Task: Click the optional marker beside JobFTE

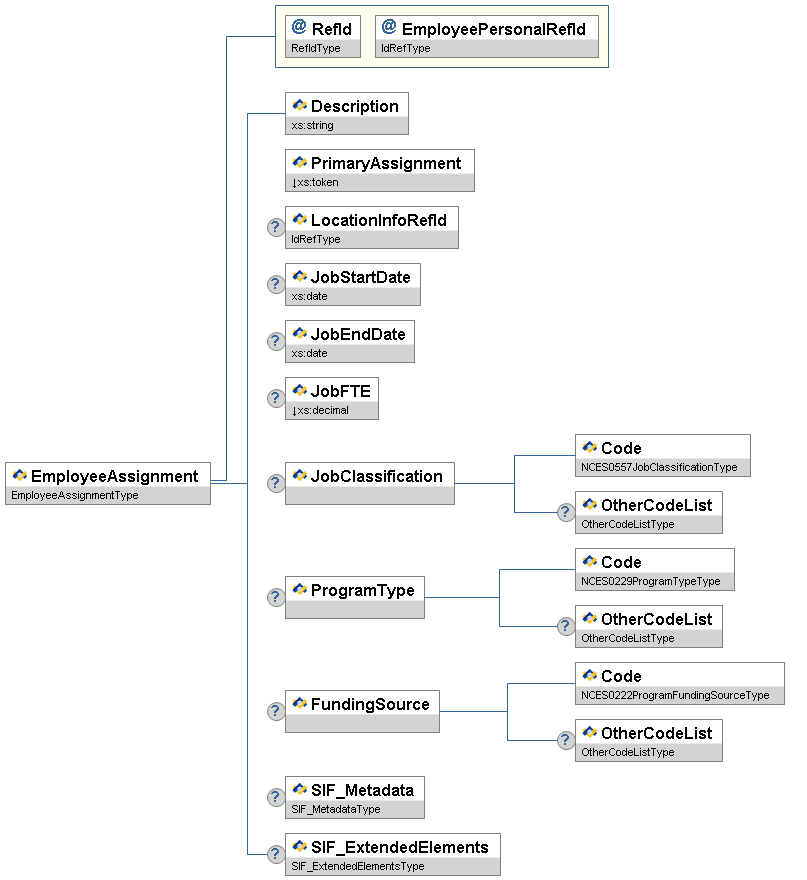Action: pos(276,398)
